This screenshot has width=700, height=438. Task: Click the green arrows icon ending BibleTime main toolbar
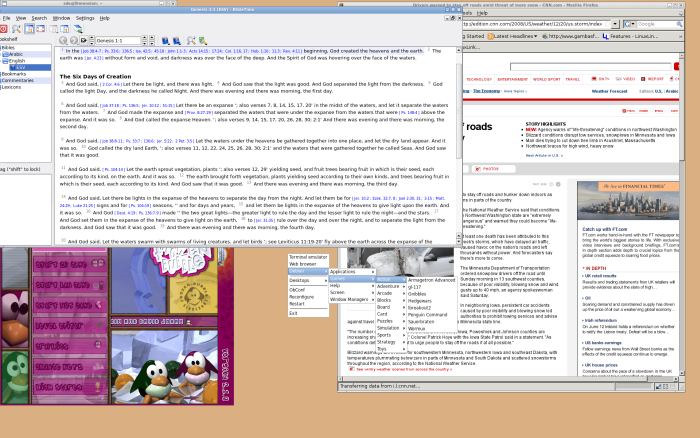78,29
